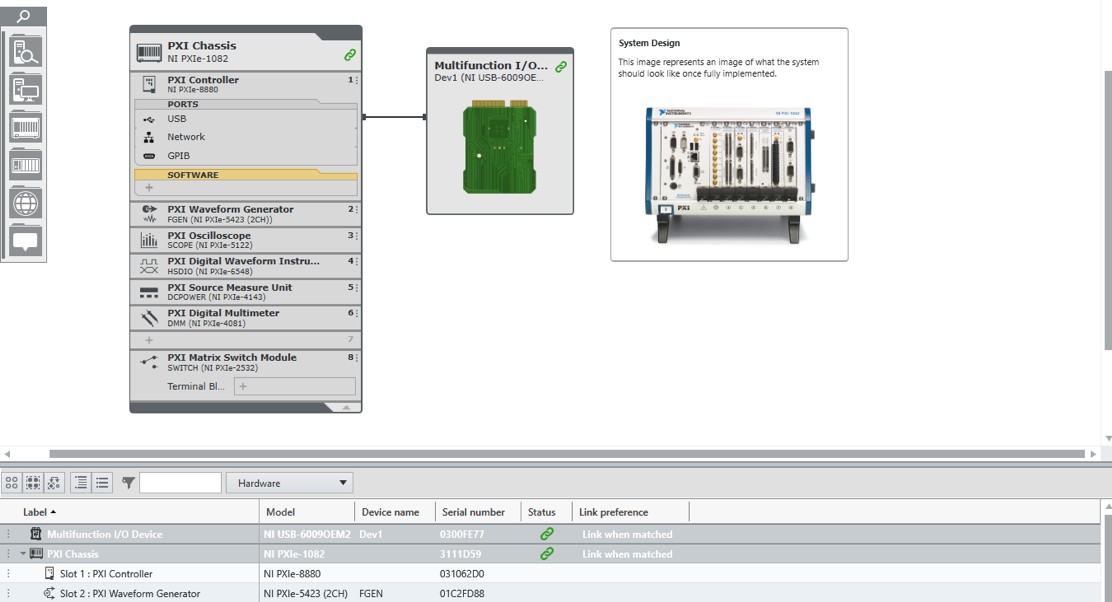1112x602 pixels.
Task: Open the Hardware view dropdown
Action: click(x=290, y=483)
